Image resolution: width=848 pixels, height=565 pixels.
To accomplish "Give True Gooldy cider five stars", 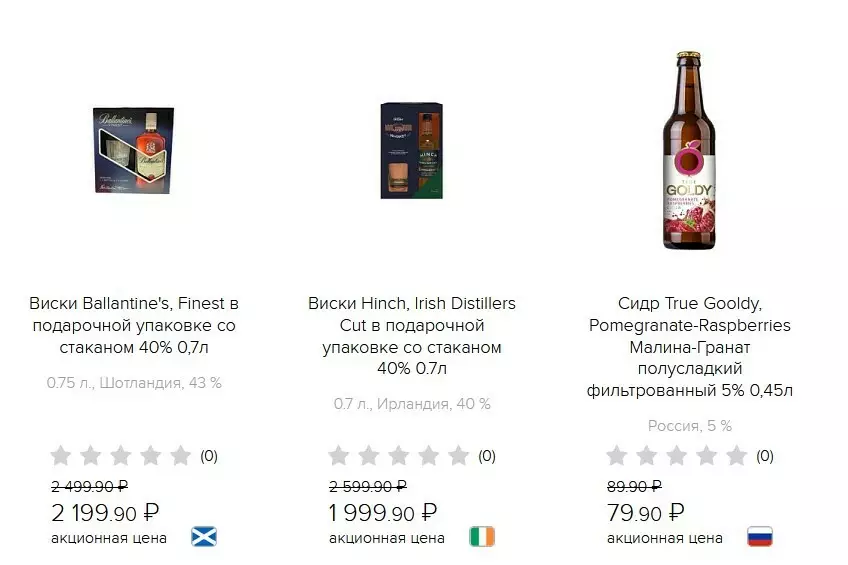I will point(737,456).
